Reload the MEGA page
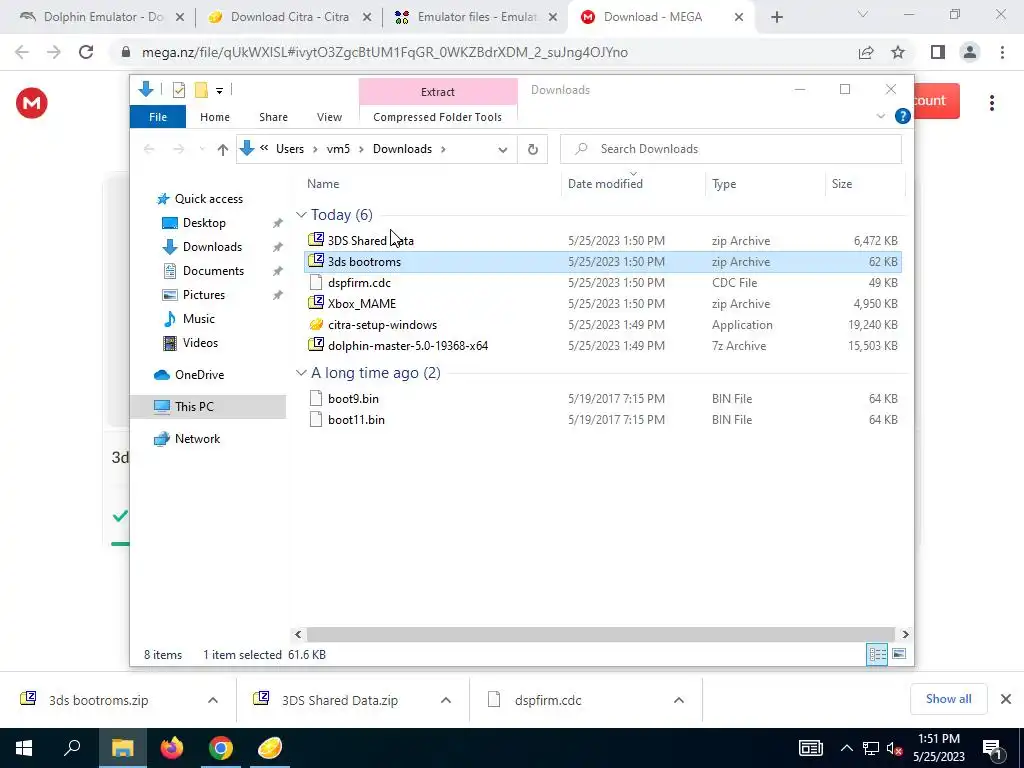The image size is (1024, 768). [x=86, y=52]
